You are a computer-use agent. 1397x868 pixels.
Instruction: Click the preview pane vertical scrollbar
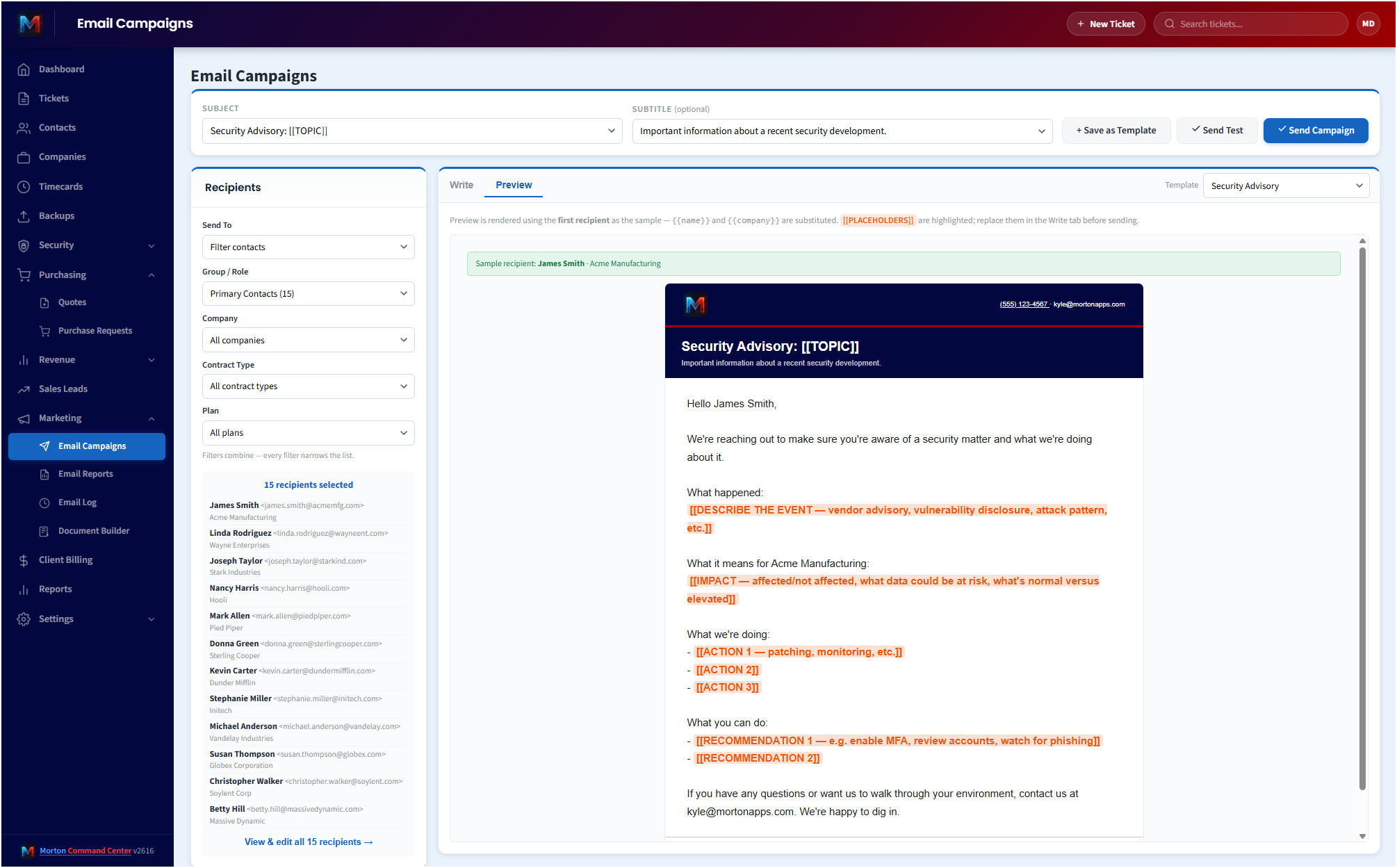click(1362, 518)
